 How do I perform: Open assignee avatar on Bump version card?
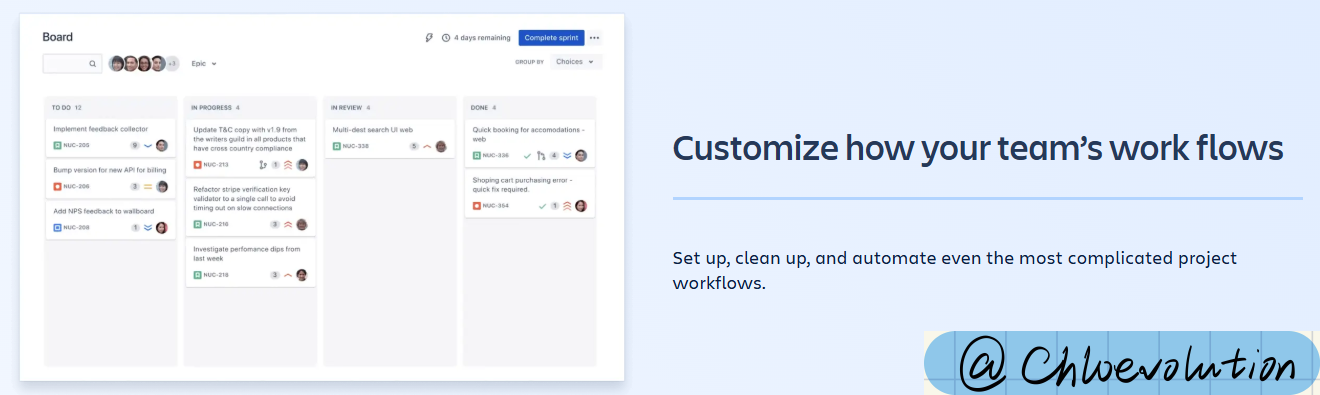(x=162, y=186)
